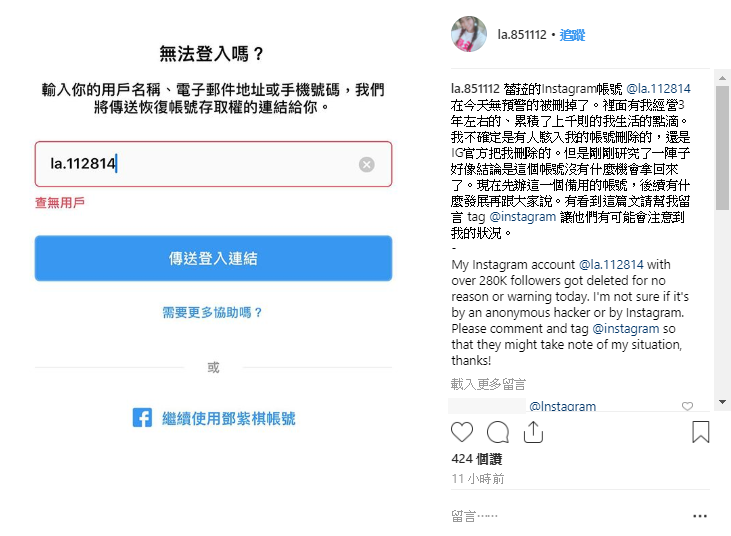Open la.851112 profile picture
This screenshot has width=731, height=536.
click(469, 34)
